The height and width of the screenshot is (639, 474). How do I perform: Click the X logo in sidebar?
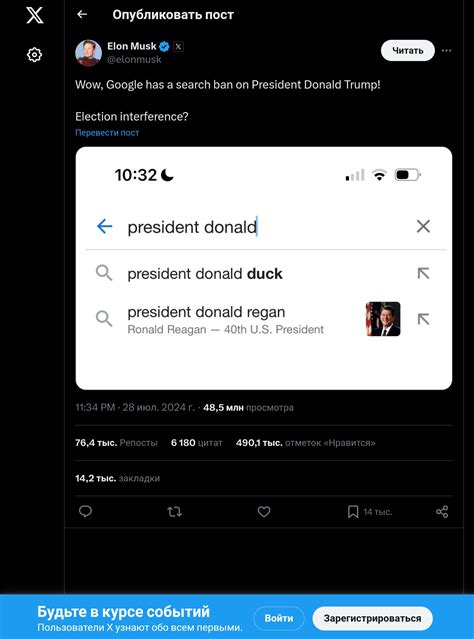point(35,15)
